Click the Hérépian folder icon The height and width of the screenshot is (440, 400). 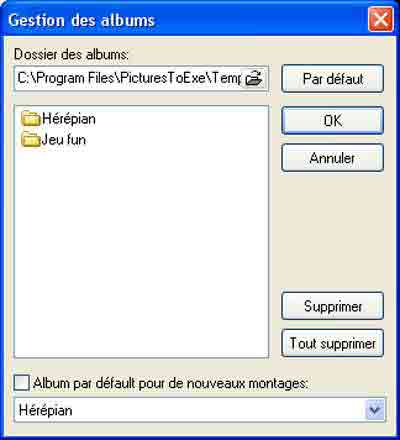click(31, 119)
